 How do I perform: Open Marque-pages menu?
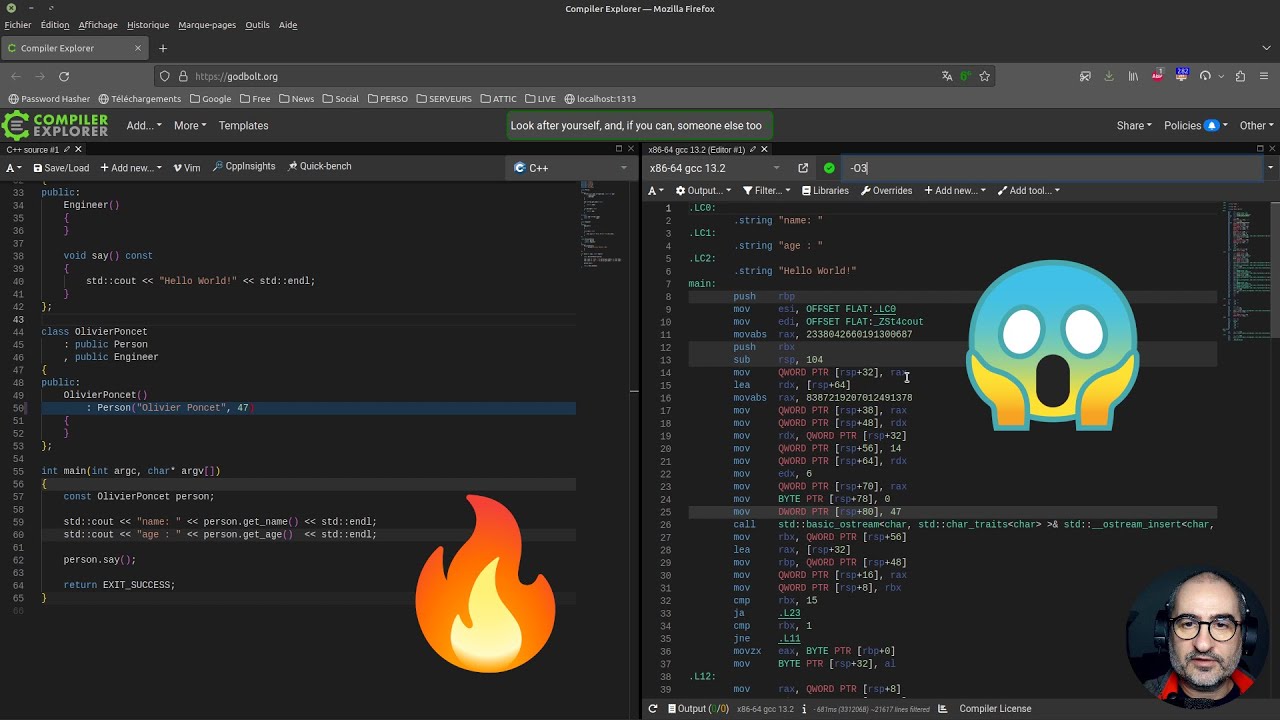(x=207, y=25)
